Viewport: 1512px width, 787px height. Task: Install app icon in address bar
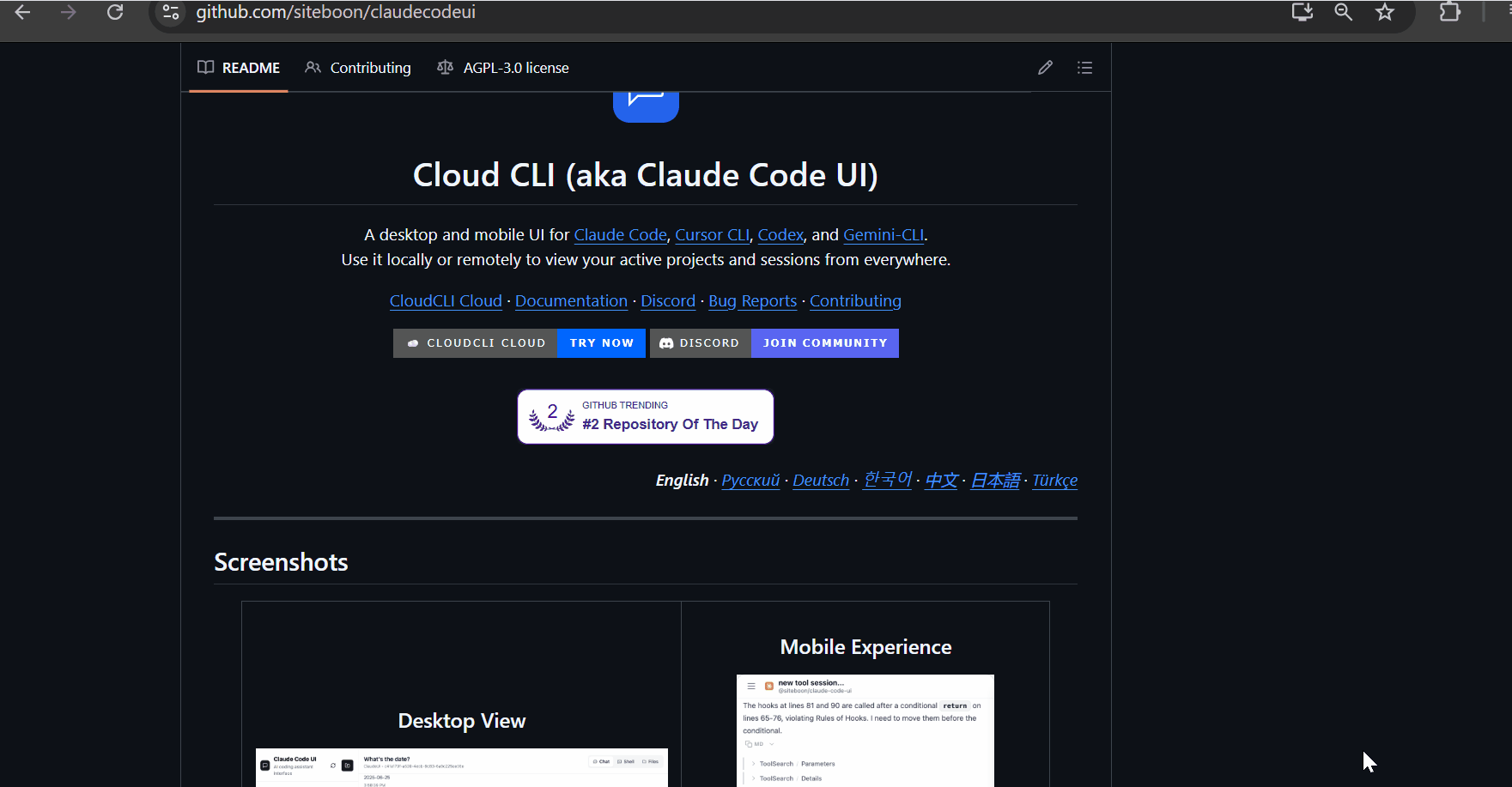(1303, 13)
